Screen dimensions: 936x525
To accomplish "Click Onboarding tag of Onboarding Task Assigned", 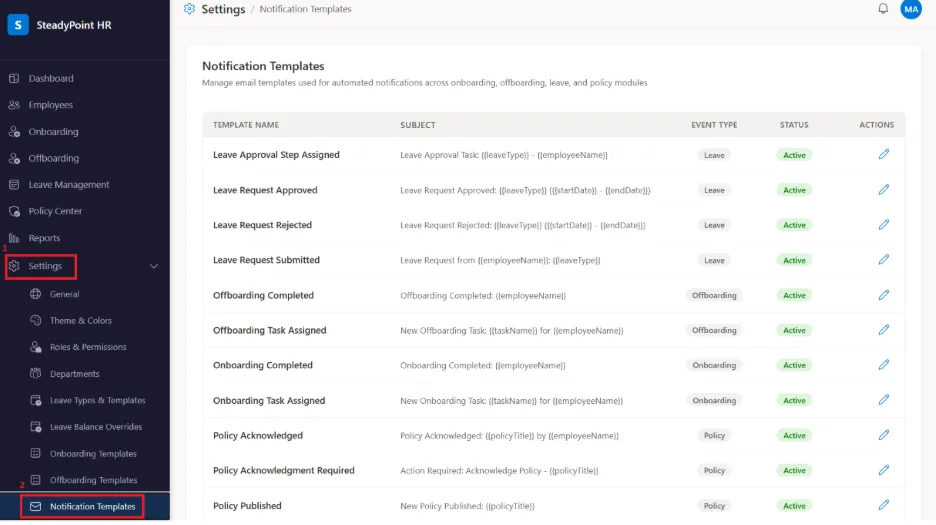I will point(714,400).
